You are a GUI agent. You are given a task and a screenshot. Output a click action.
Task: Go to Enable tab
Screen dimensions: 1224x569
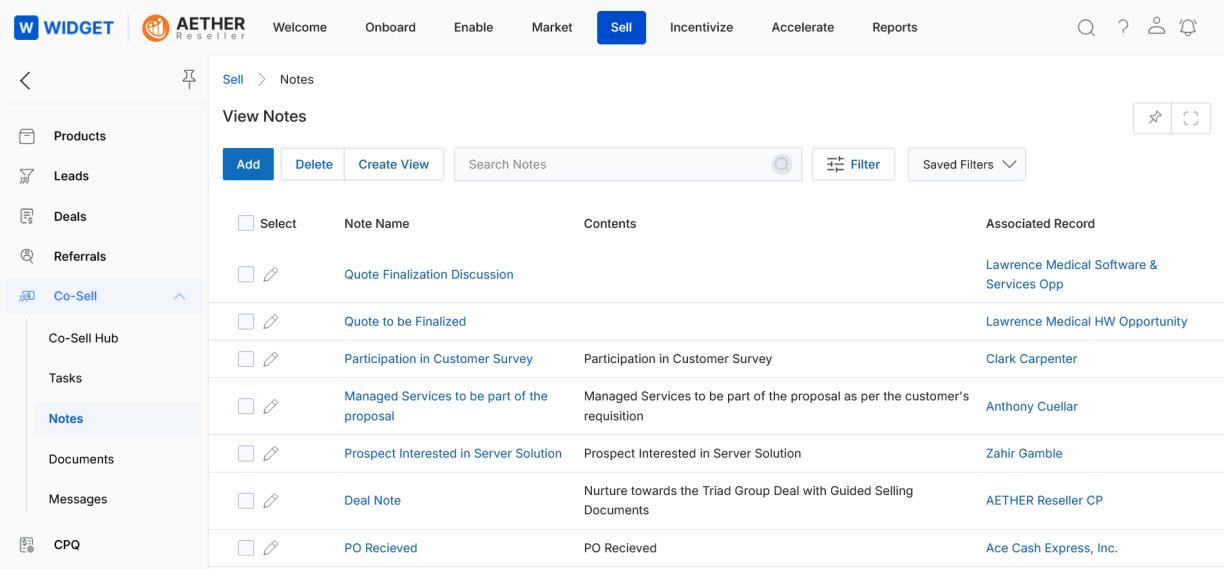473,28
